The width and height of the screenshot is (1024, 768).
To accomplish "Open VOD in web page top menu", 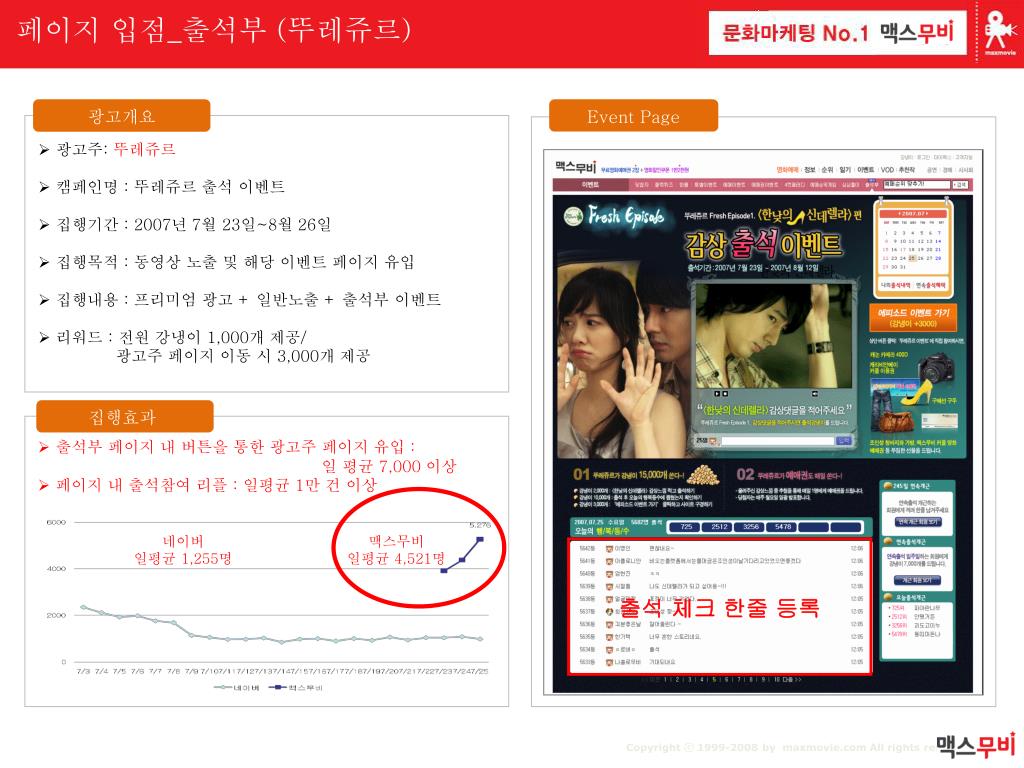I will pyautogui.click(x=887, y=170).
